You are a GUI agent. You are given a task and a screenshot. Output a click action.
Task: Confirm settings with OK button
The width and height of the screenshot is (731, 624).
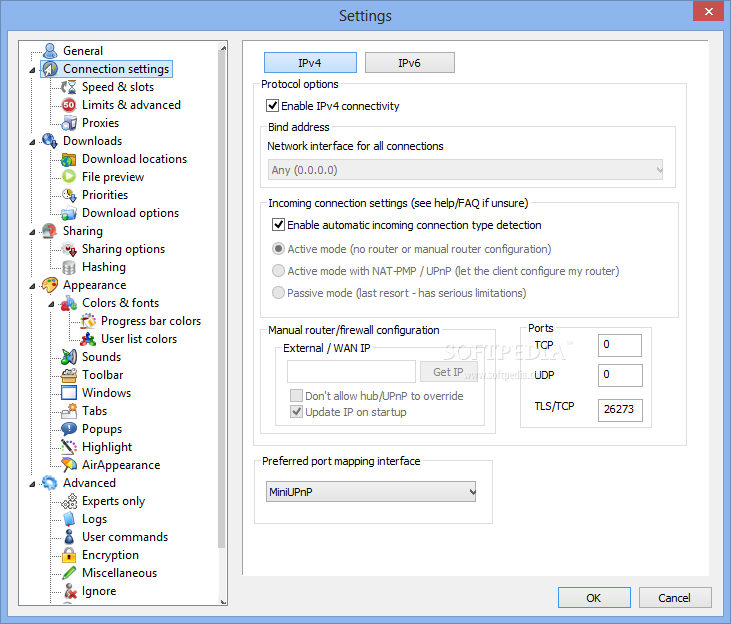pyautogui.click(x=594, y=598)
